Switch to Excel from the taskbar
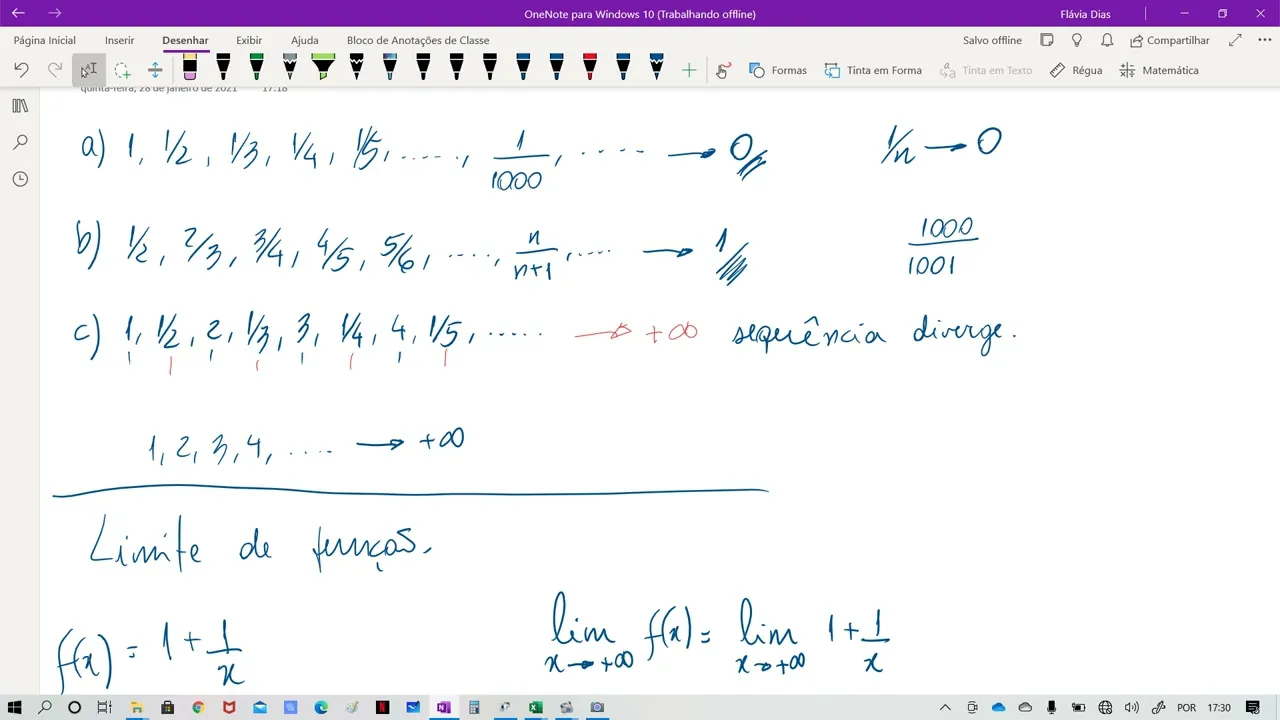Image resolution: width=1280 pixels, height=720 pixels. click(535, 707)
